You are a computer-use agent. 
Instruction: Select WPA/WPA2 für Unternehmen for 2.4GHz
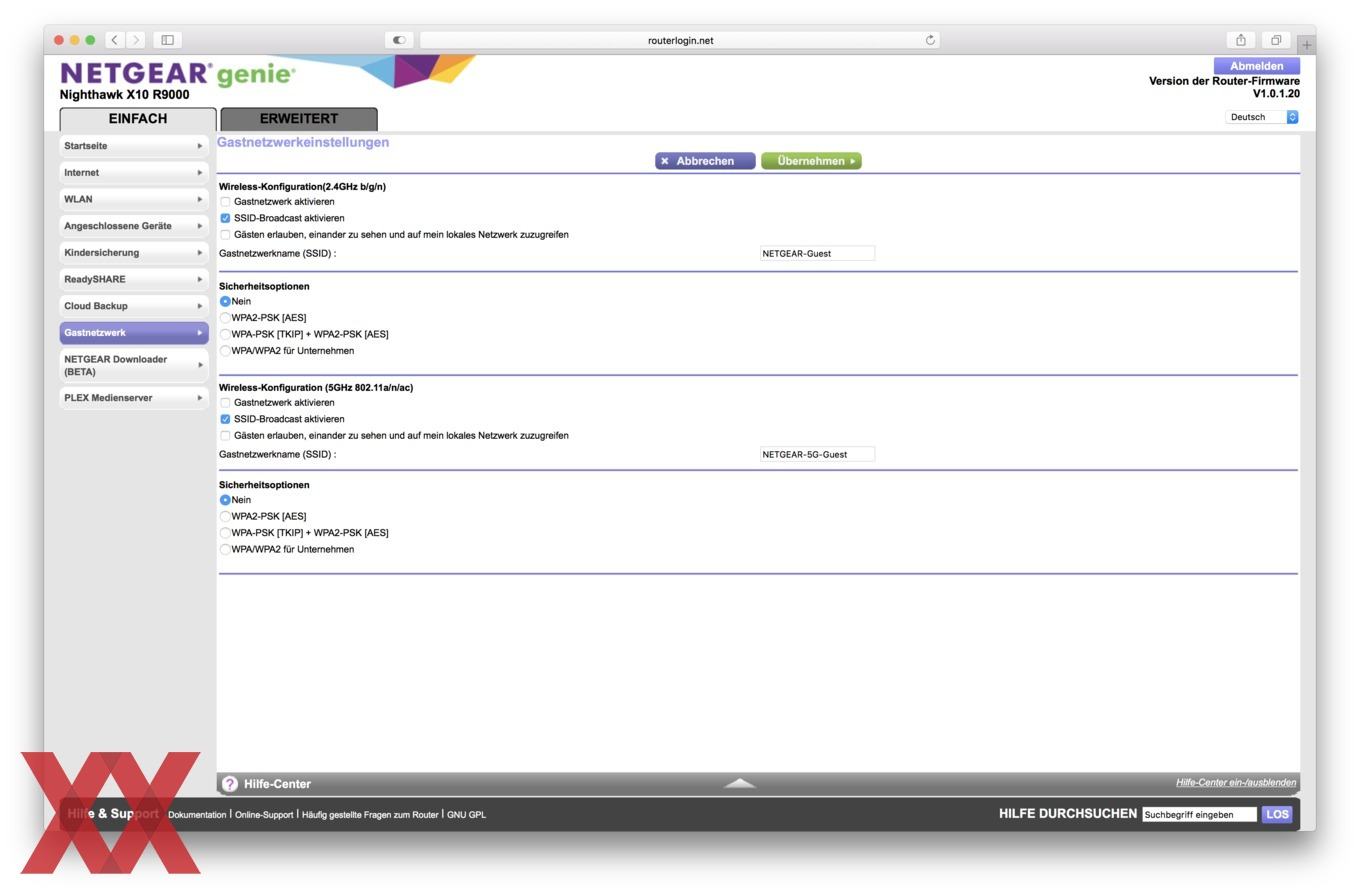(225, 351)
